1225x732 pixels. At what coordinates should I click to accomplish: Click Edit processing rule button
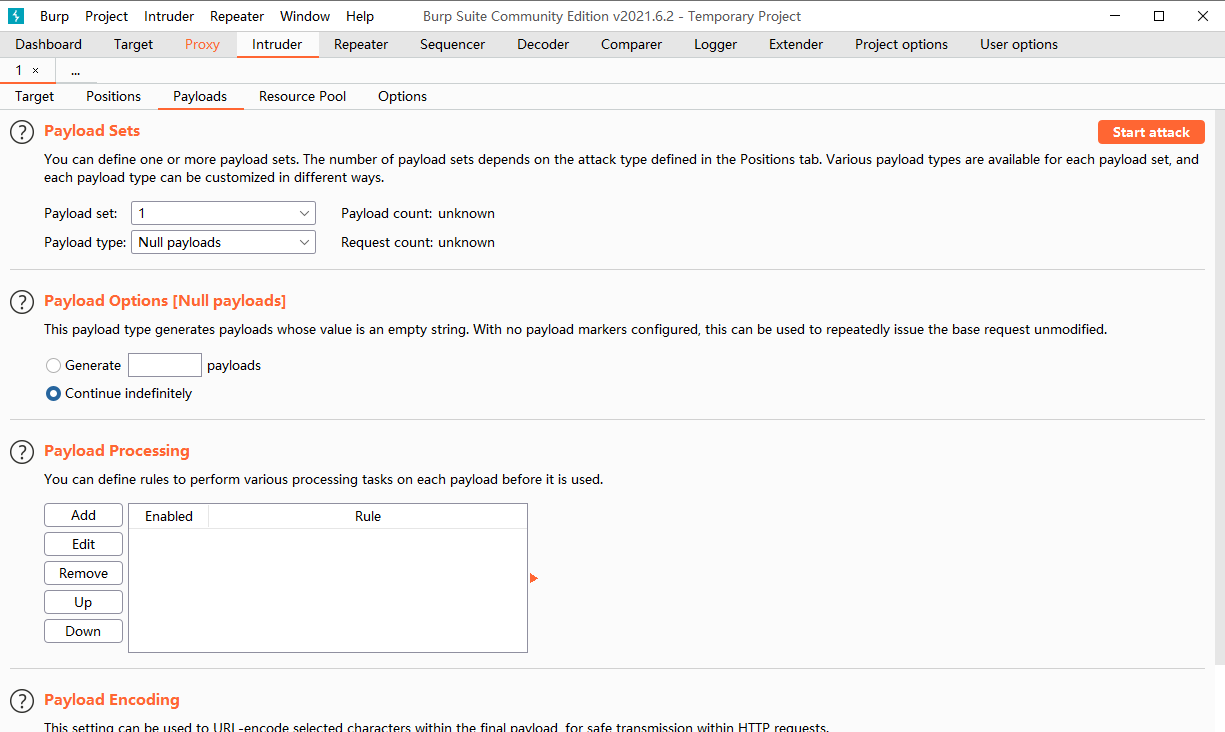pos(83,544)
